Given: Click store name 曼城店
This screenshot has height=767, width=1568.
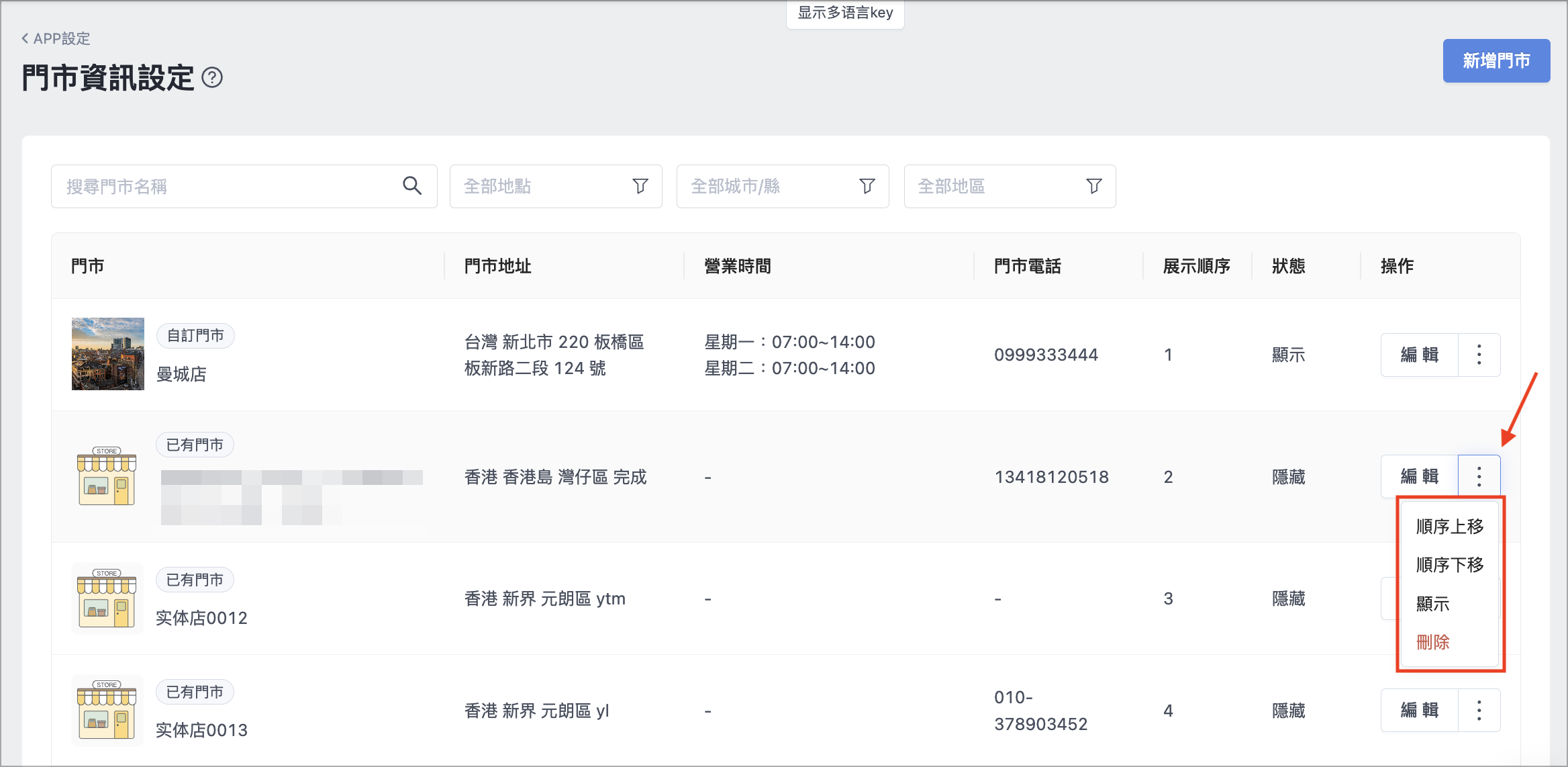Looking at the screenshot, I should click(x=181, y=374).
